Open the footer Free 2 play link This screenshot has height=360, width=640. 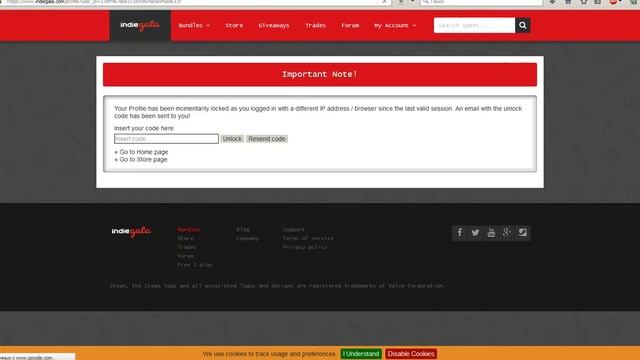[195, 265]
